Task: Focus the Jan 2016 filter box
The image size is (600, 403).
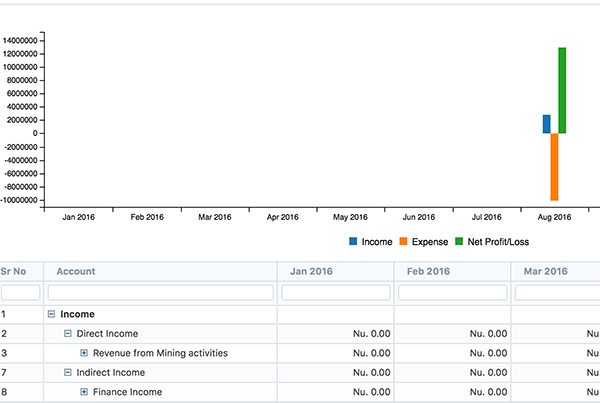Action: 336,293
